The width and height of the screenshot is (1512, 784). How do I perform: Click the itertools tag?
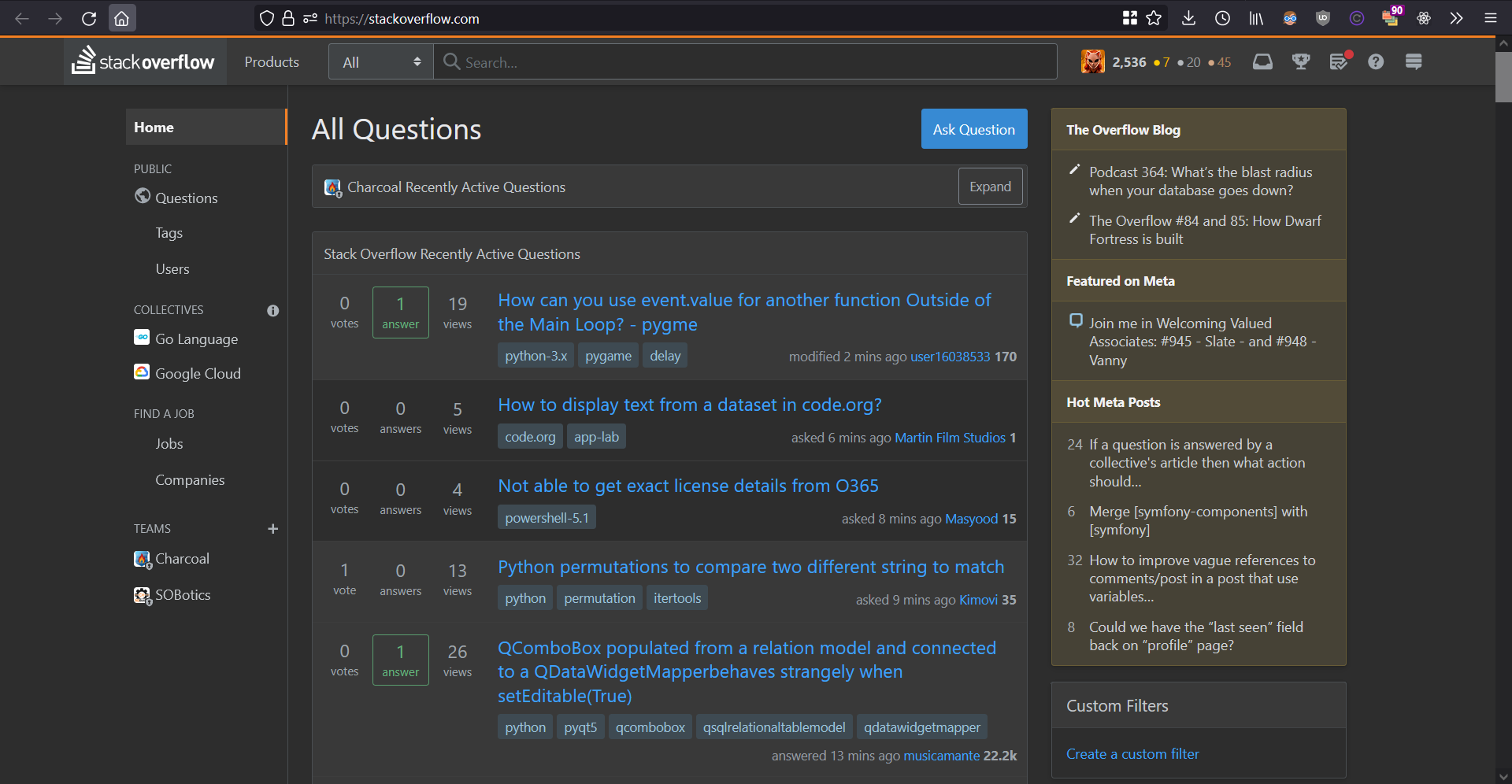(x=676, y=598)
